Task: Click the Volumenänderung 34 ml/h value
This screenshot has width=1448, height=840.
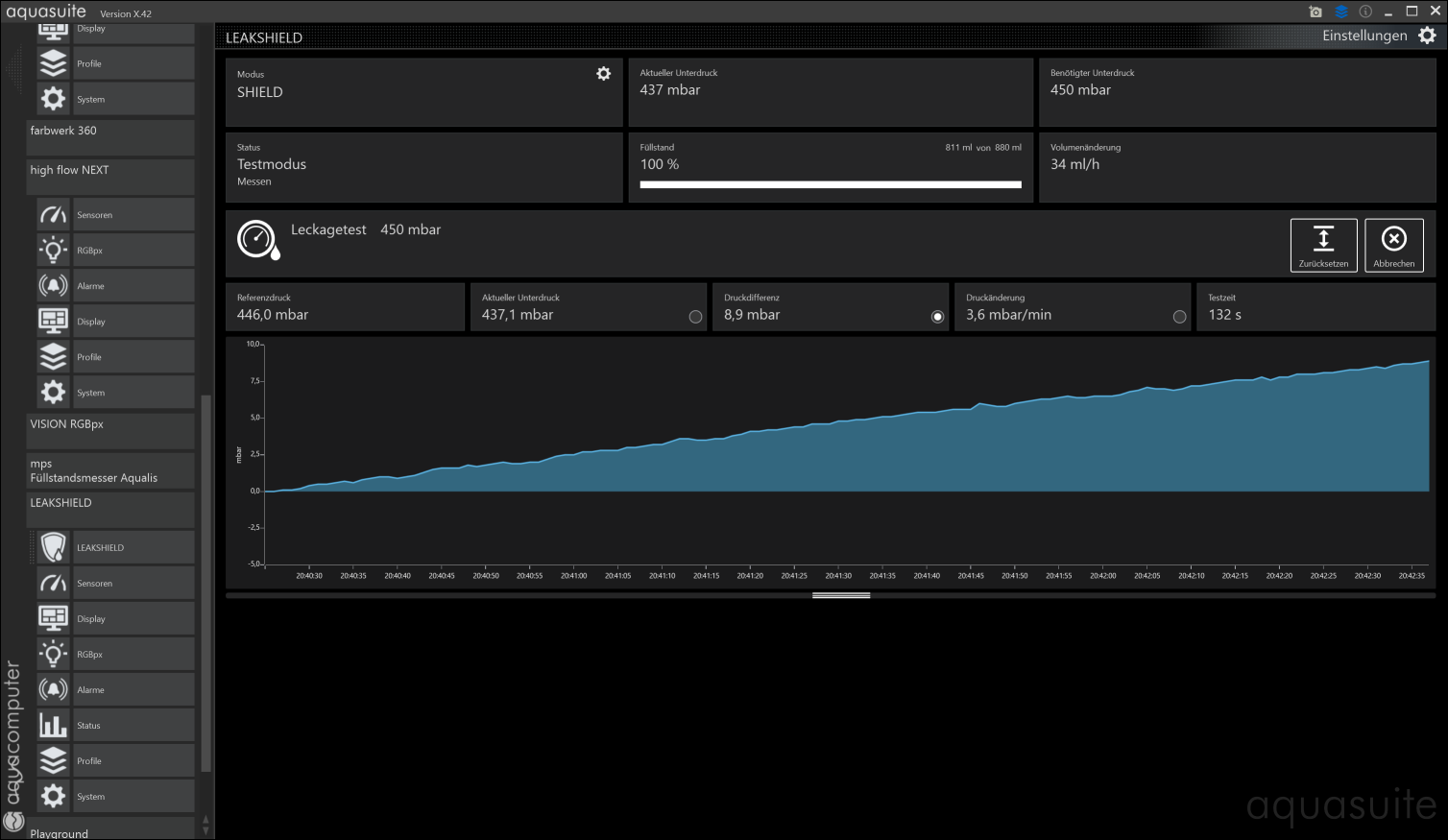Action: point(1075,164)
